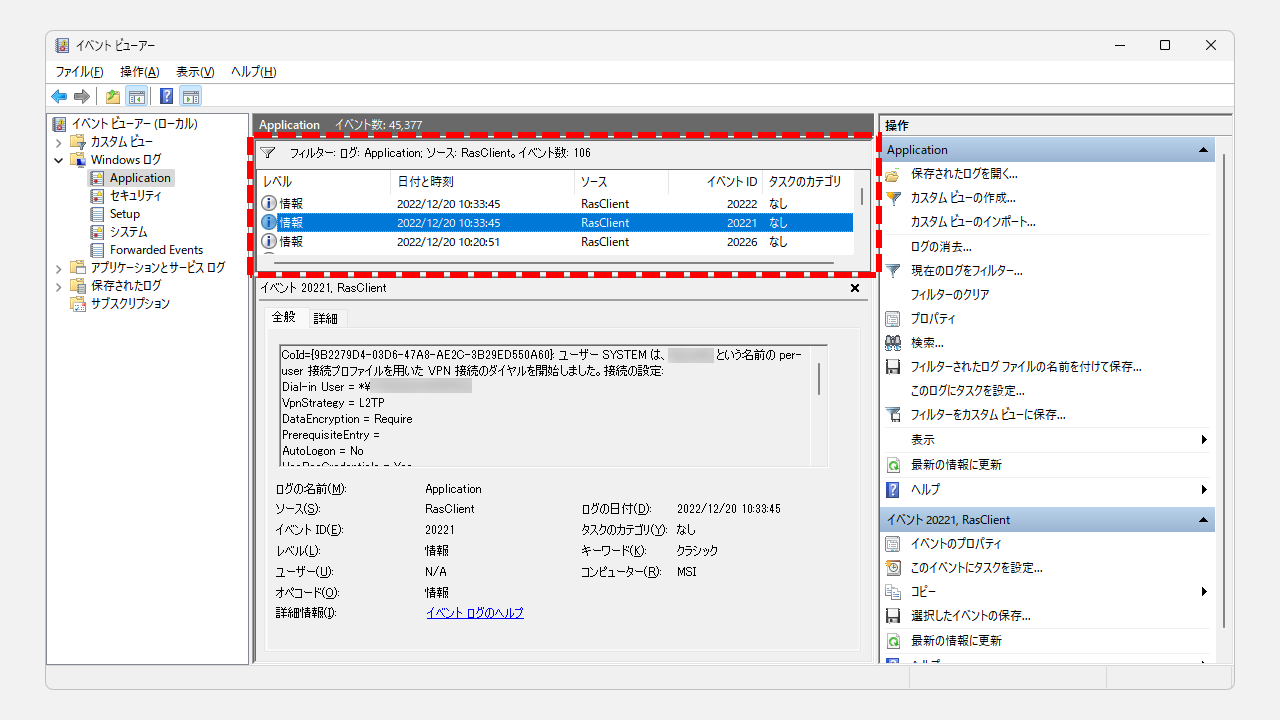The image size is (1280, 720).
Task: Start a search using the 検索 binoculars icon
Action: pos(893,342)
